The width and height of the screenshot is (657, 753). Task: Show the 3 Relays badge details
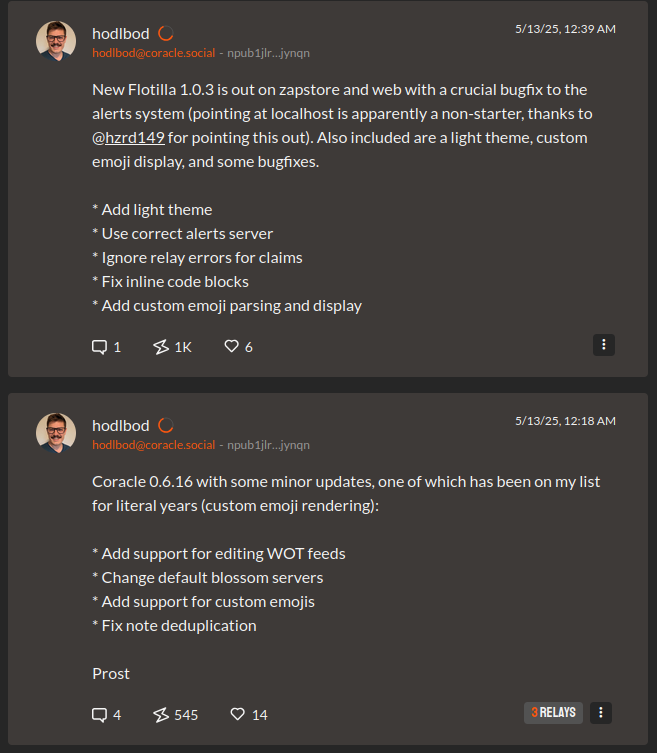(553, 713)
